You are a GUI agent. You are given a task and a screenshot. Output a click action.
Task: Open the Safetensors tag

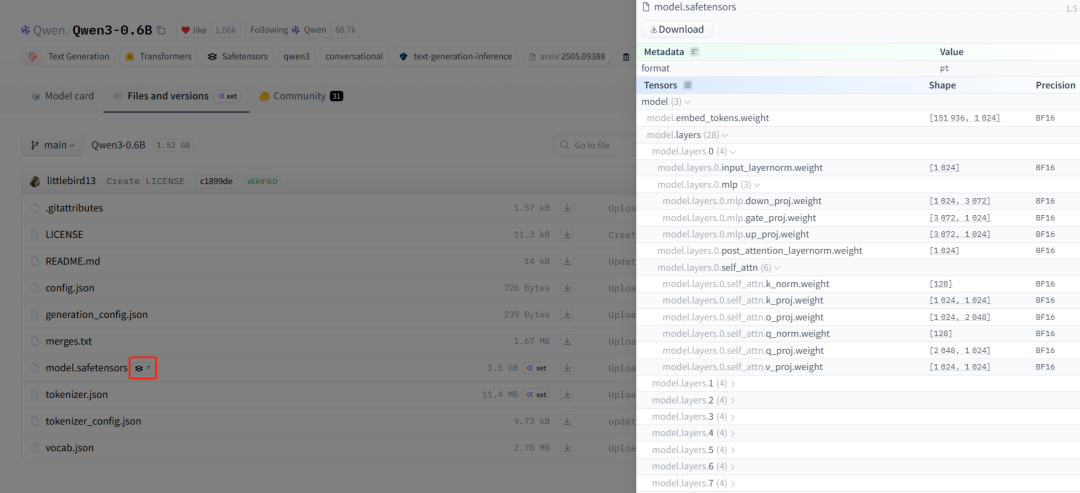(238, 56)
